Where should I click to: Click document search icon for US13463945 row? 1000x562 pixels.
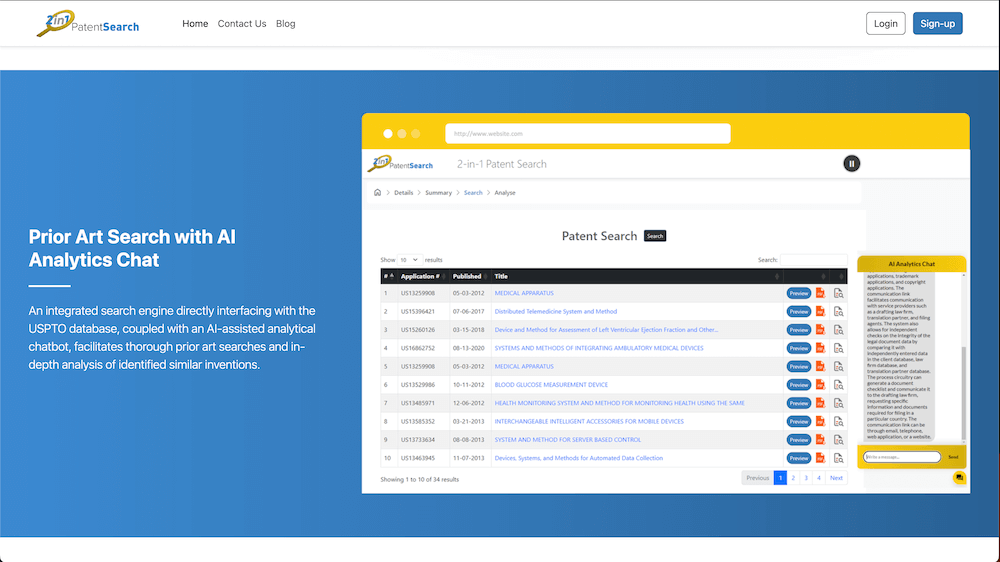click(x=838, y=458)
